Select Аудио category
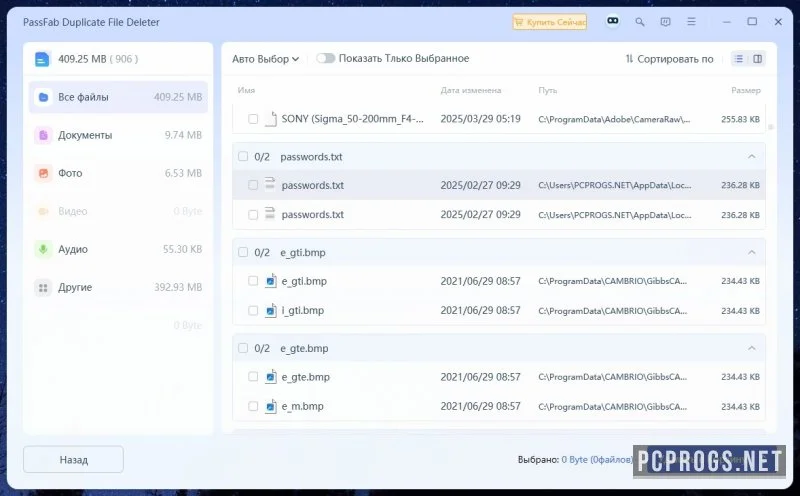The image size is (800, 496). 118,249
